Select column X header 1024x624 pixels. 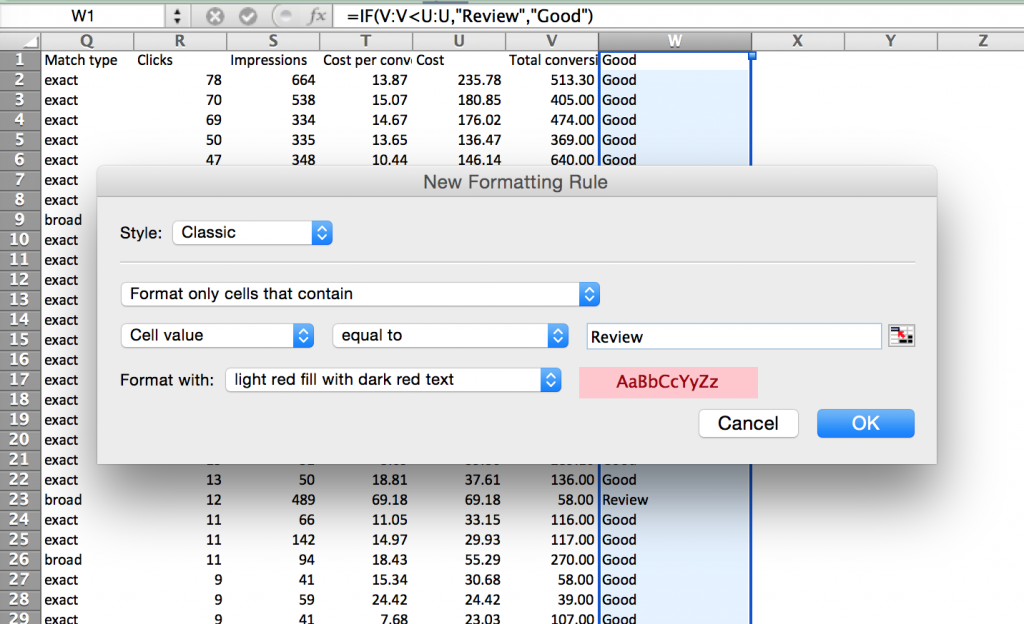click(x=797, y=41)
